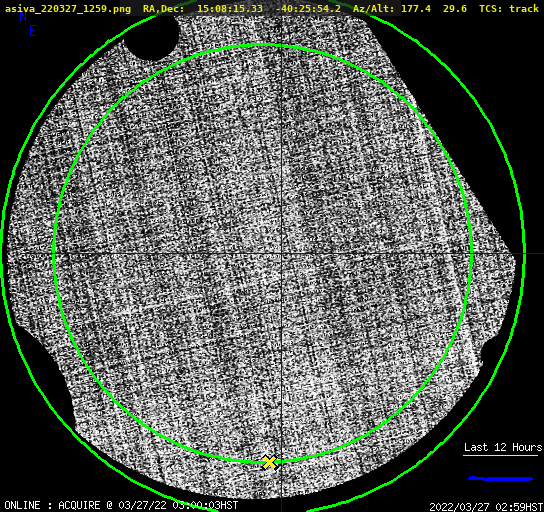This screenshot has width=544, height=512.
Task: Click the asiva_220327_1259.png filename text
Action: click(68, 9)
